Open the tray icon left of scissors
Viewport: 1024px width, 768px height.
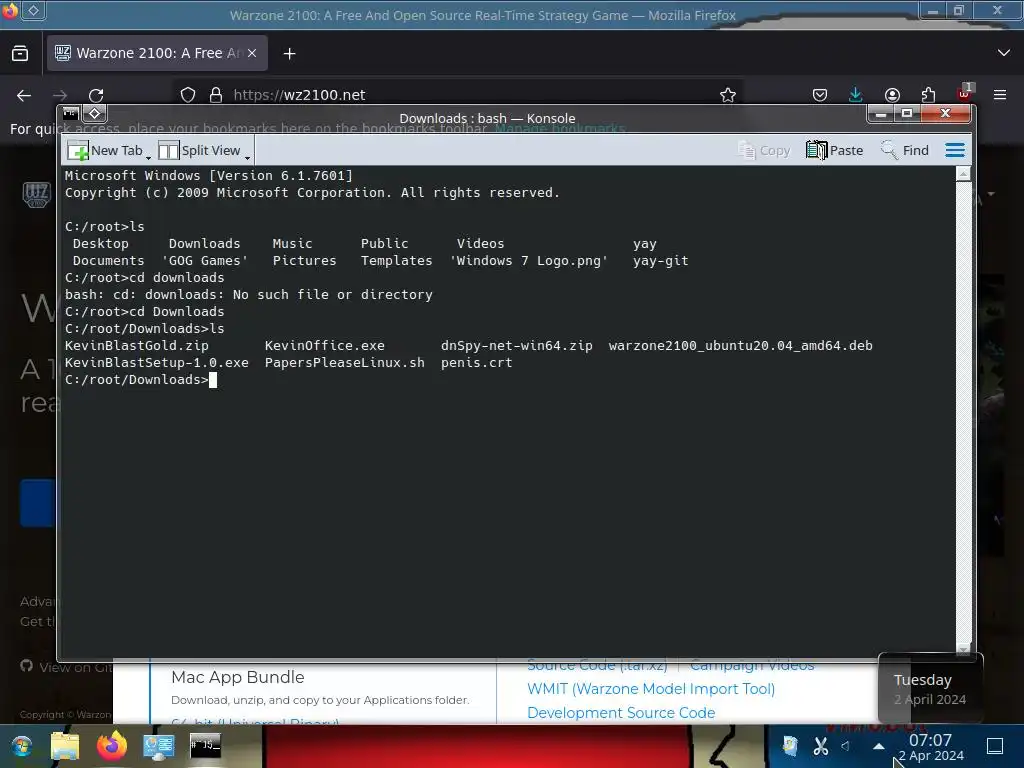(x=790, y=746)
